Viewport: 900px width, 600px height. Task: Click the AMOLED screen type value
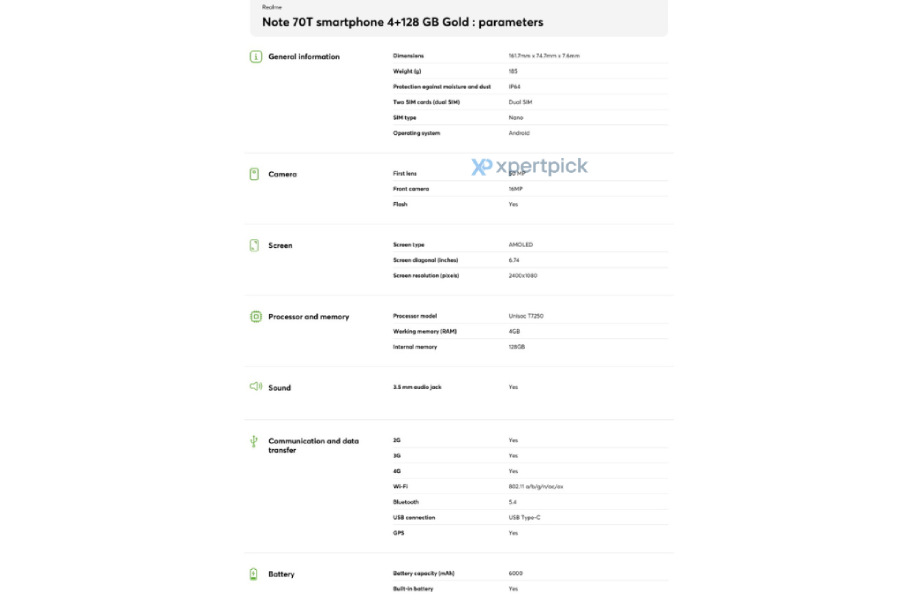click(521, 245)
